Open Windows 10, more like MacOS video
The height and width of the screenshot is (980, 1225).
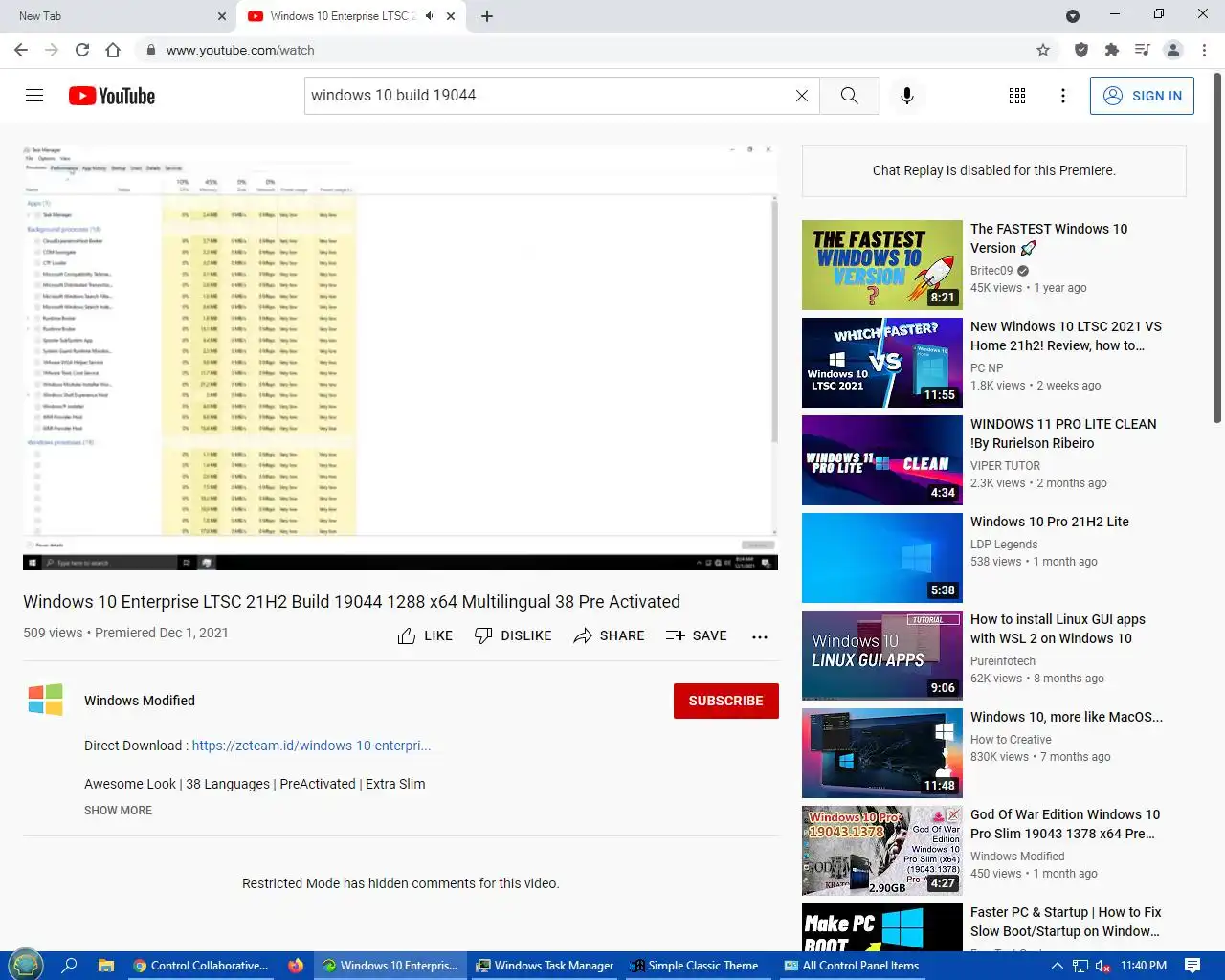[1066, 717]
